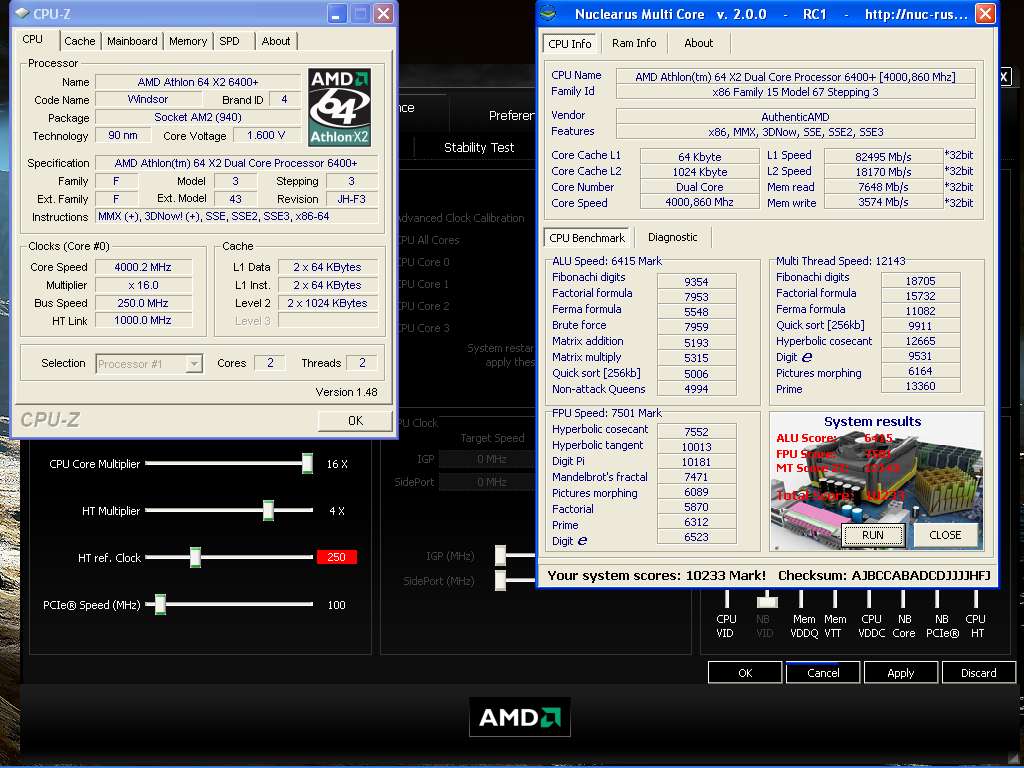Image resolution: width=1024 pixels, height=768 pixels.
Task: Click the Multiplier x 16.0 value
Action: pyautogui.click(x=143, y=285)
